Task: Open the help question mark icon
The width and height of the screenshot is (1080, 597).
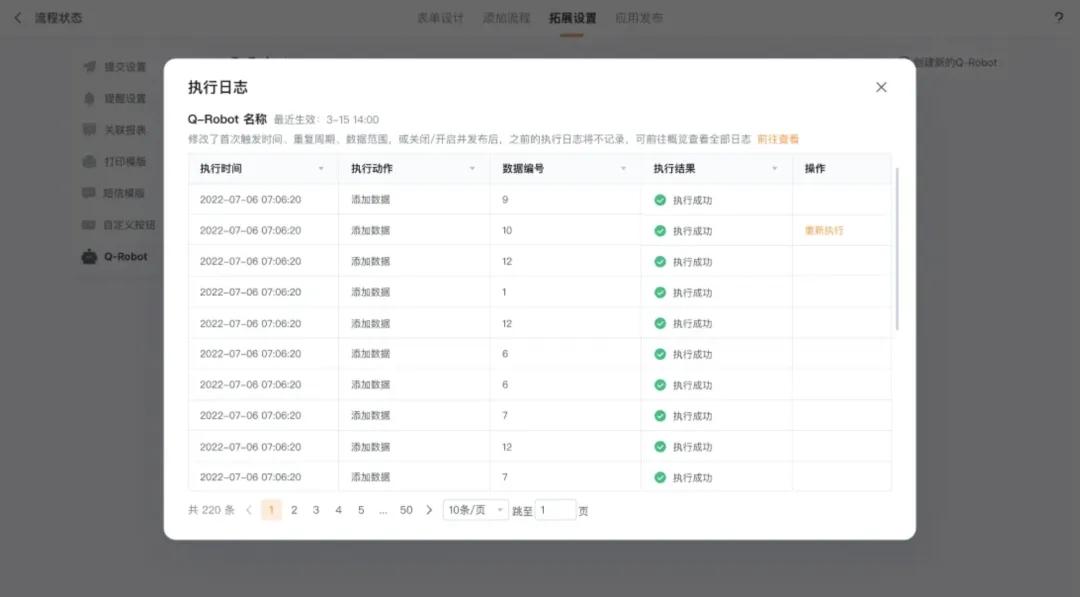Action: pyautogui.click(x=1059, y=18)
